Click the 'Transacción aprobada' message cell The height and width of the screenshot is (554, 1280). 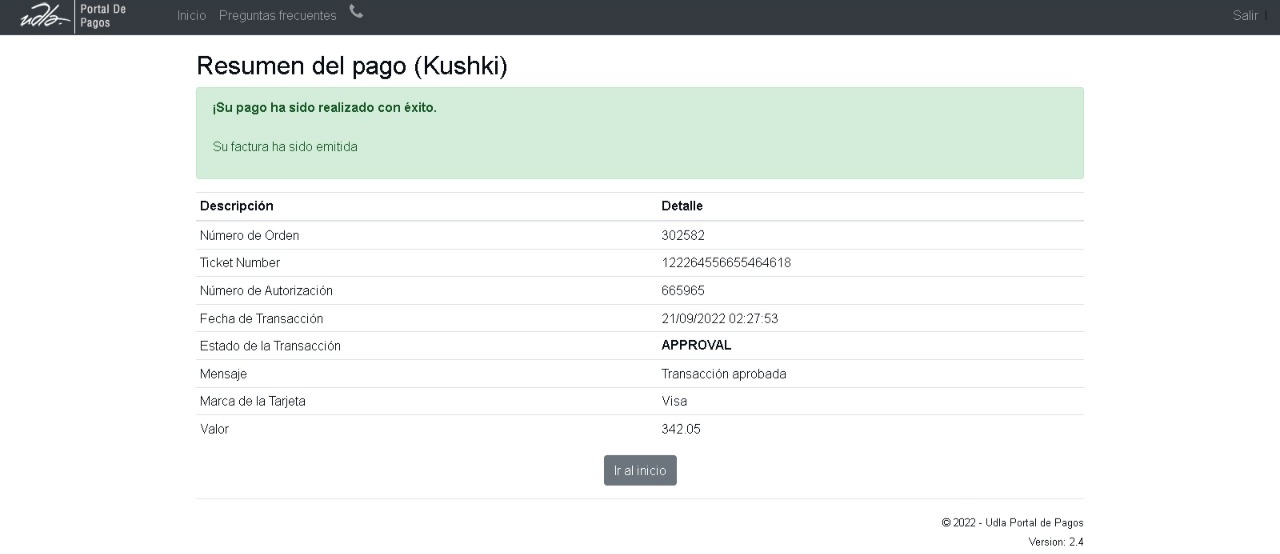tap(723, 374)
